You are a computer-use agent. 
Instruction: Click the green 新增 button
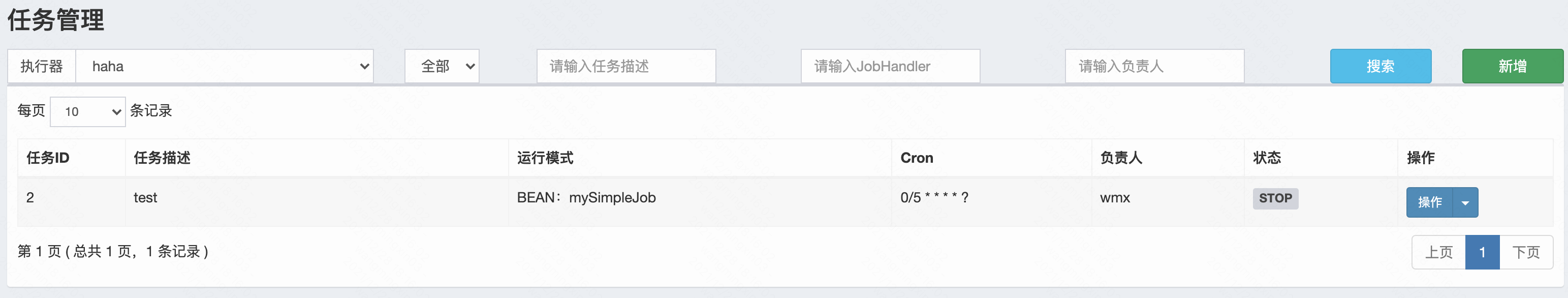coord(1512,67)
